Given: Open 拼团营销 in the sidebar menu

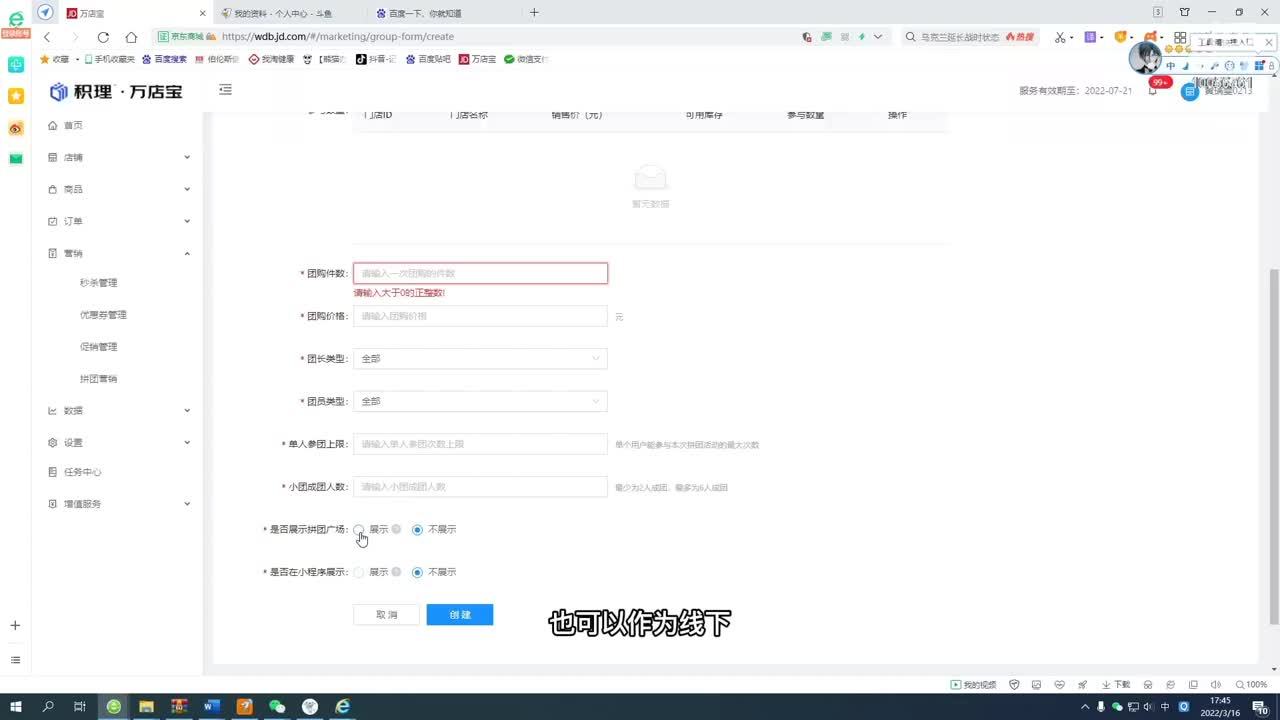Looking at the screenshot, I should [98, 379].
